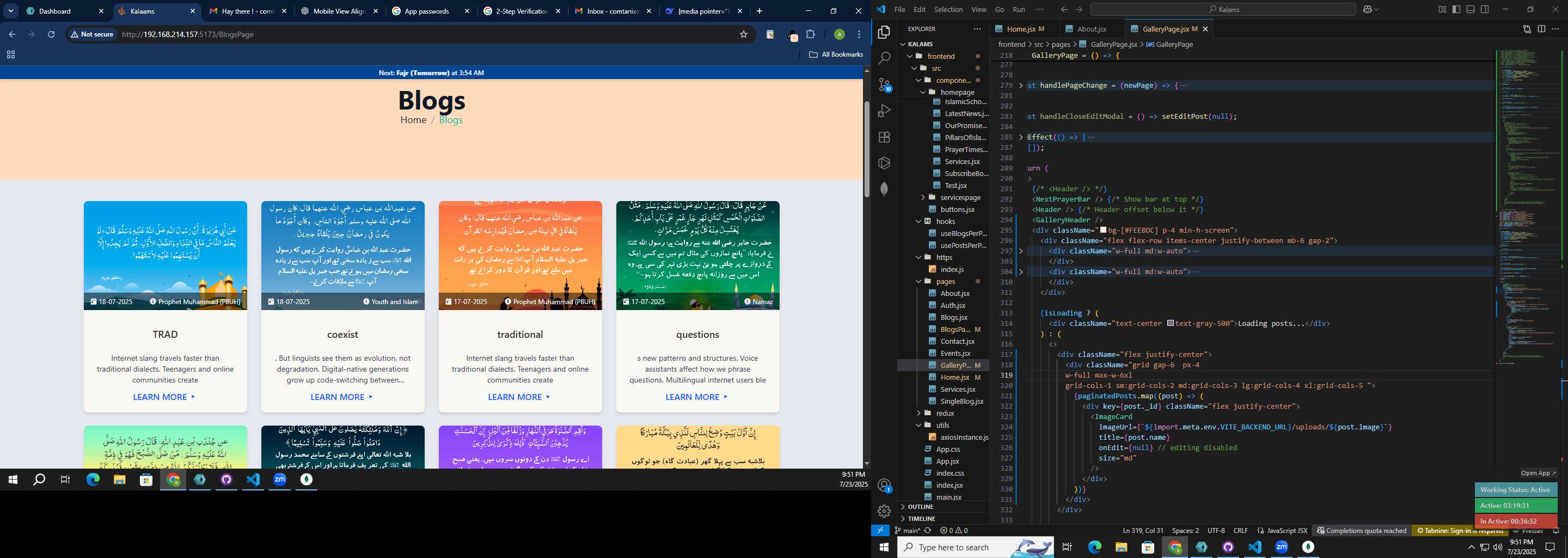Open the Copilot dropdown chevron in VS Code

point(1376,9)
